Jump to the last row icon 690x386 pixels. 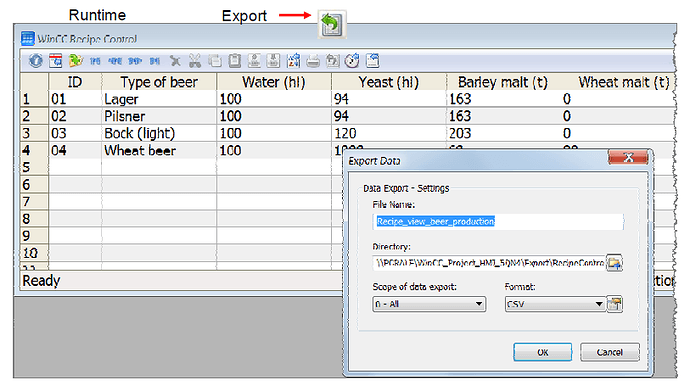(154, 61)
